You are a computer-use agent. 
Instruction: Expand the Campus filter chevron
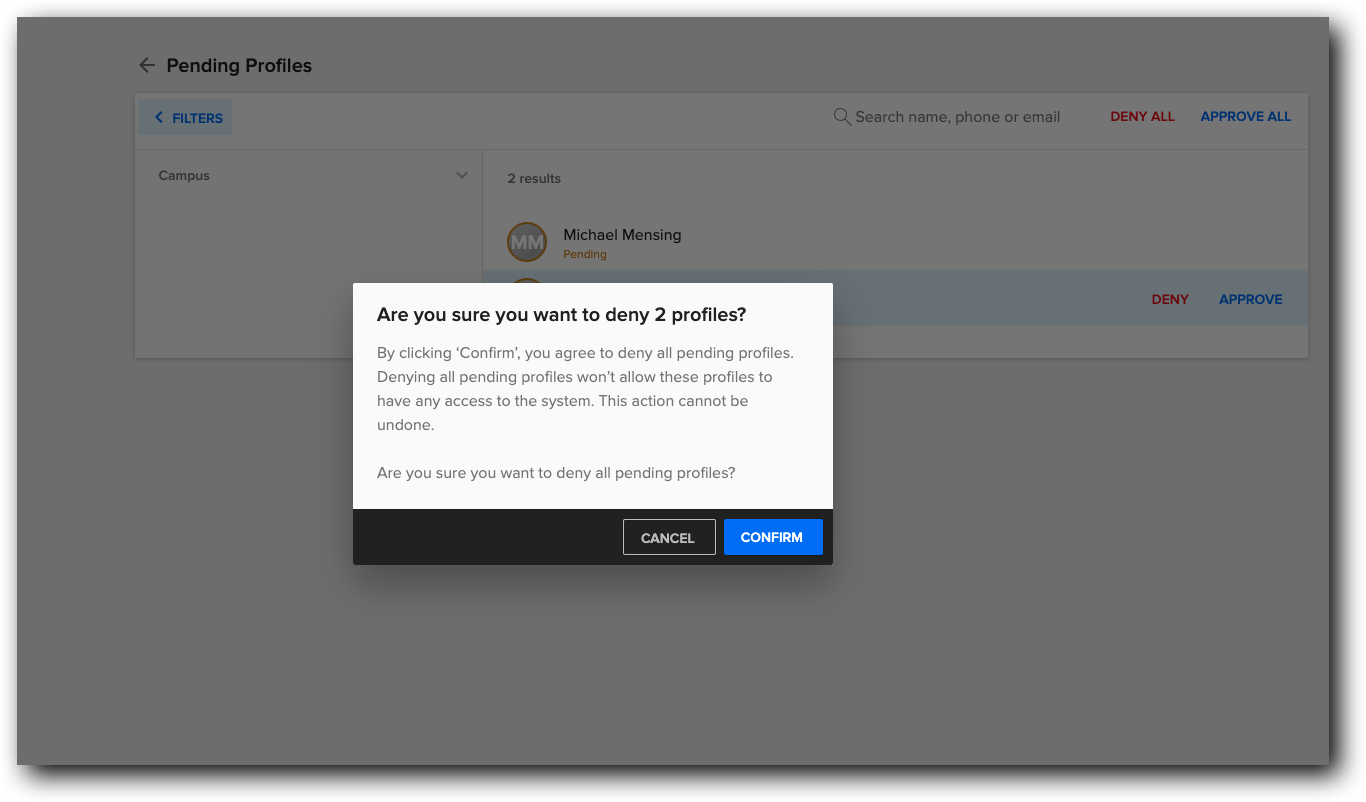pyautogui.click(x=462, y=175)
